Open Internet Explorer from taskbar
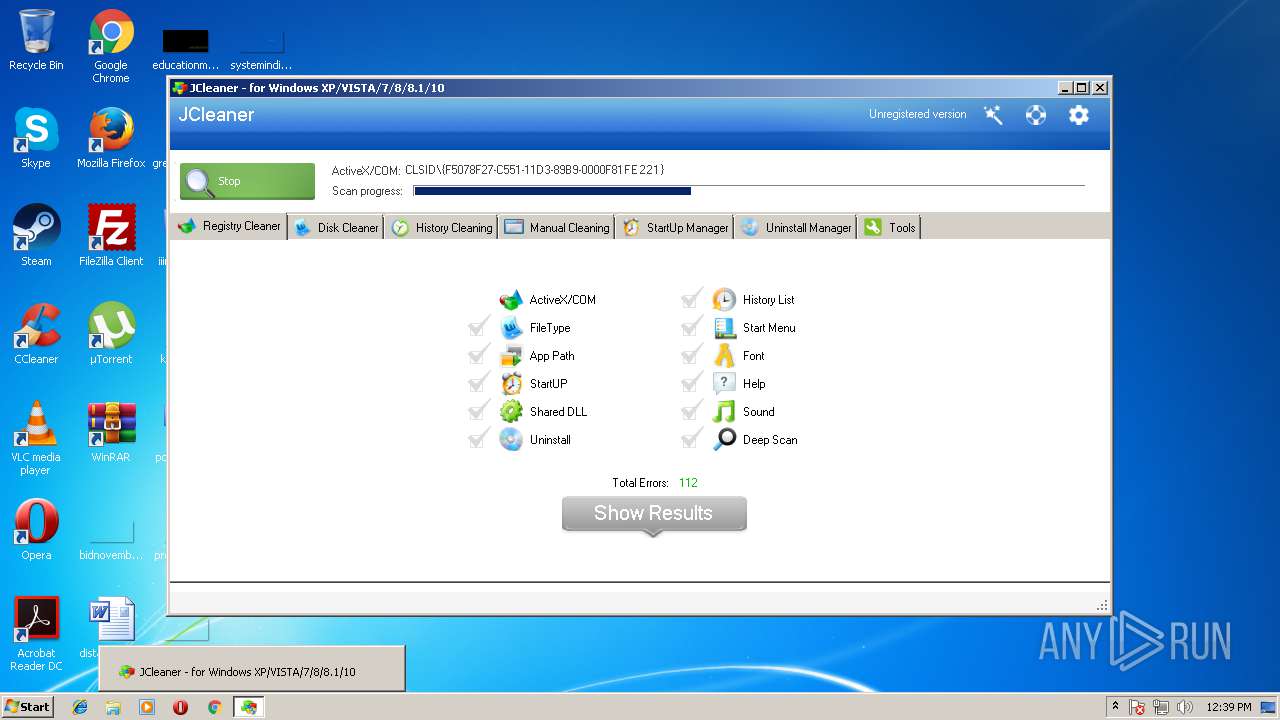Screen dimensions: 1280x720 tap(80, 707)
